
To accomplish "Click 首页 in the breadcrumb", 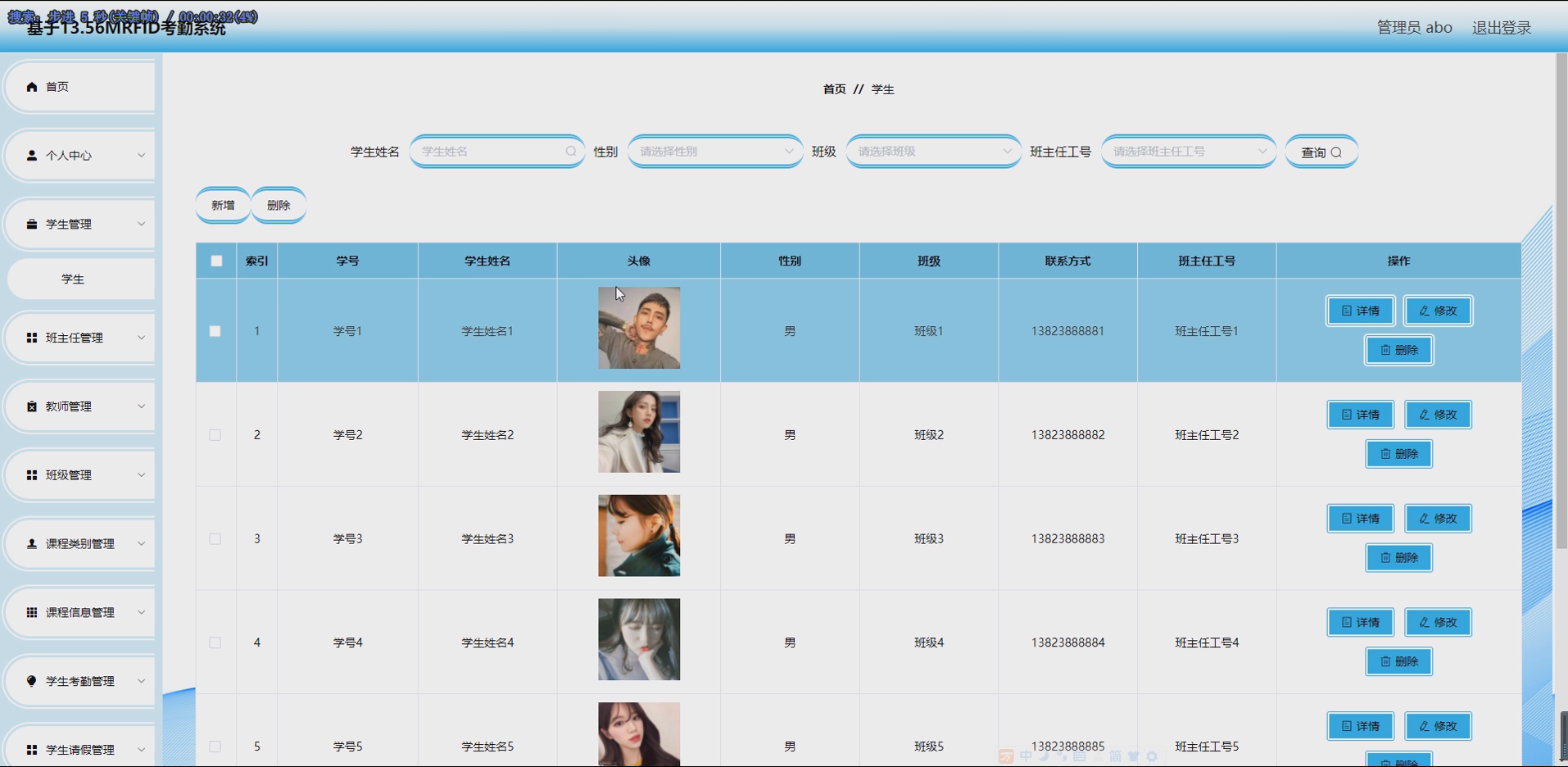I will click(834, 89).
